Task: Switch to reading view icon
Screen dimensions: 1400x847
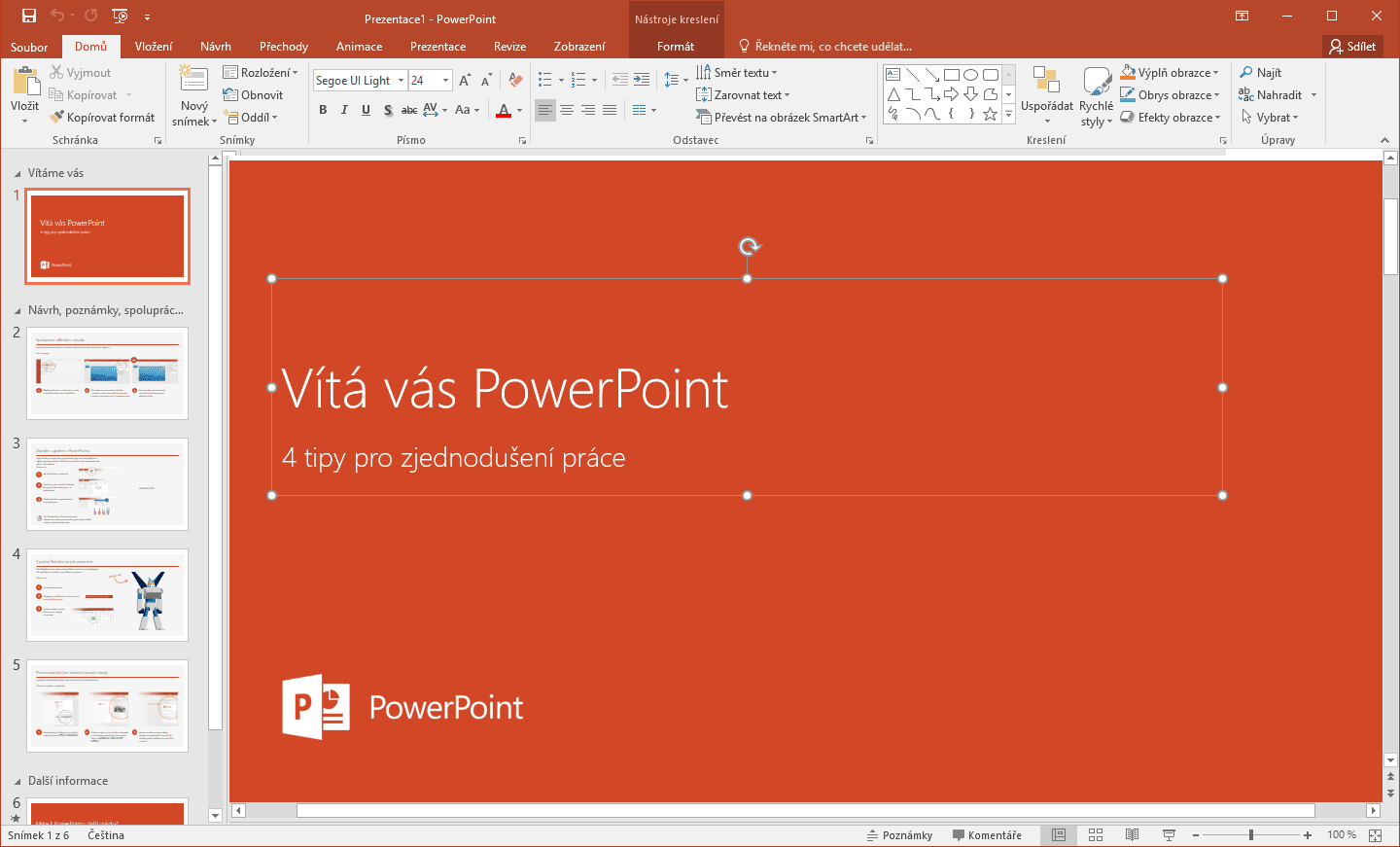Action: (1132, 834)
